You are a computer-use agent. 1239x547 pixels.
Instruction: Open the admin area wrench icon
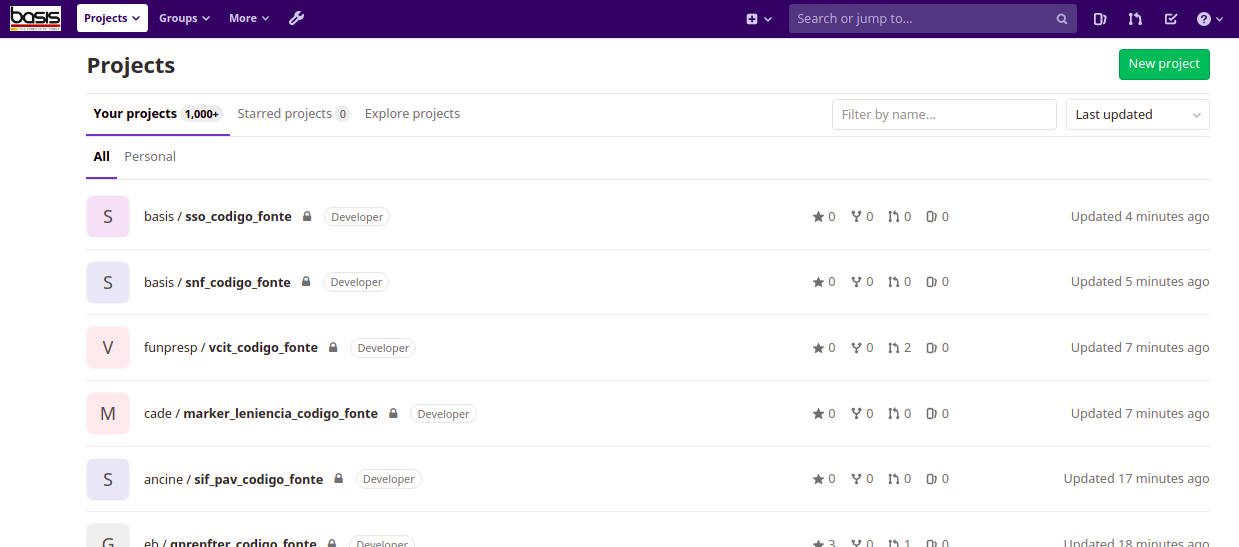pos(296,18)
